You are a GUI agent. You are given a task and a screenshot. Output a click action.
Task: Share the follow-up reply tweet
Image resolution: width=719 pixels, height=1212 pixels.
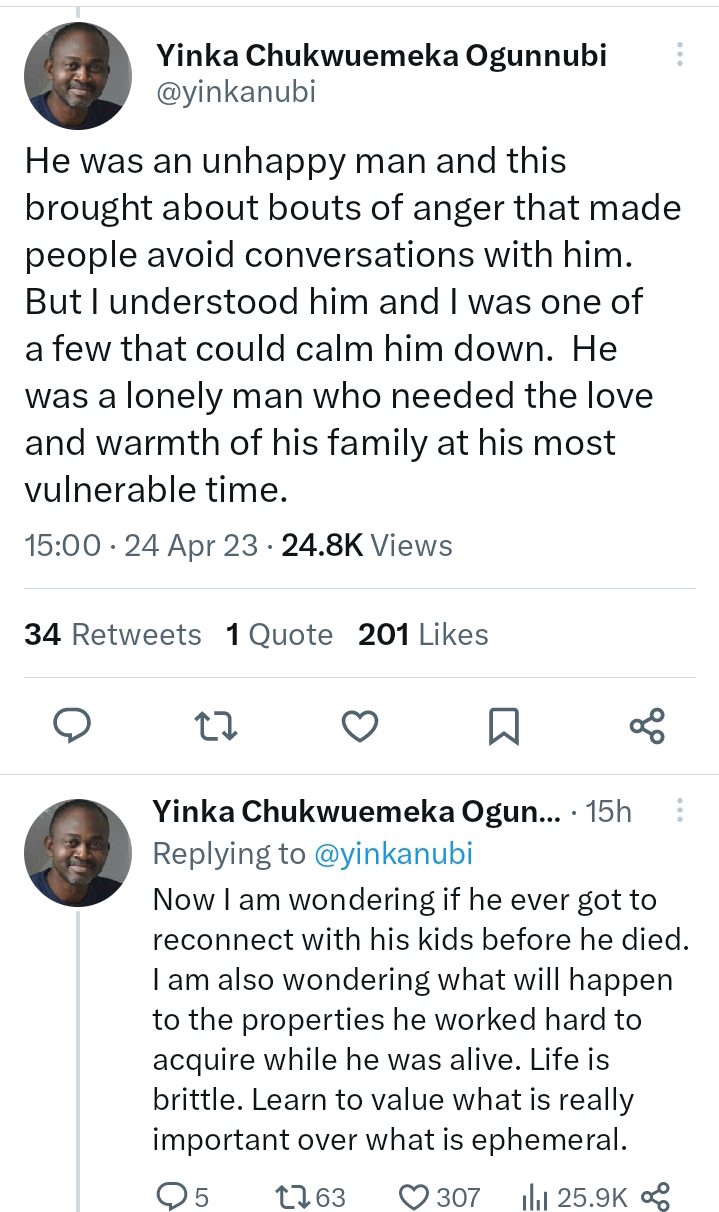pyautogui.click(x=653, y=1195)
